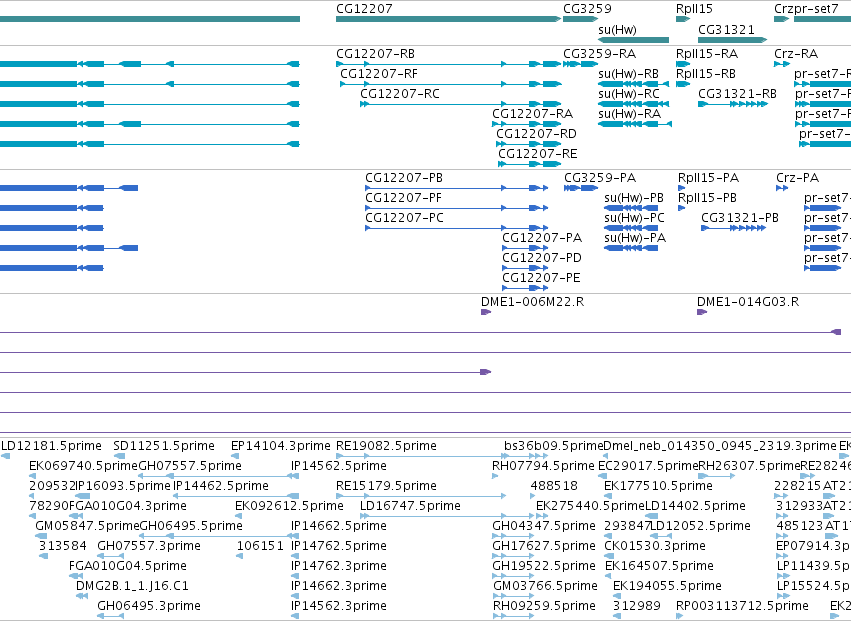Click protein su(Hw)-PB
Viewport: 851px width, 621px height.
coord(634,199)
